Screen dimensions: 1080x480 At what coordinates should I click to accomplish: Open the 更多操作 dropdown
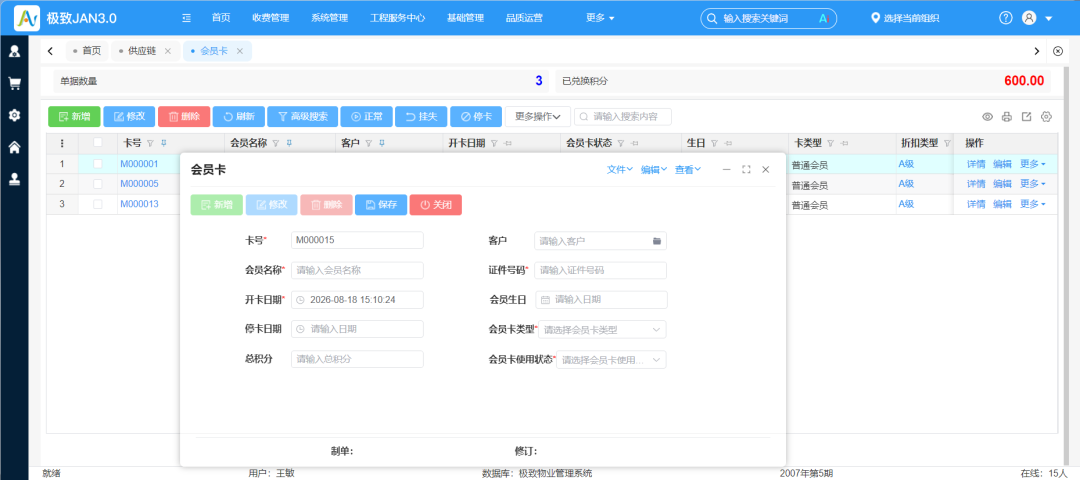click(538, 116)
